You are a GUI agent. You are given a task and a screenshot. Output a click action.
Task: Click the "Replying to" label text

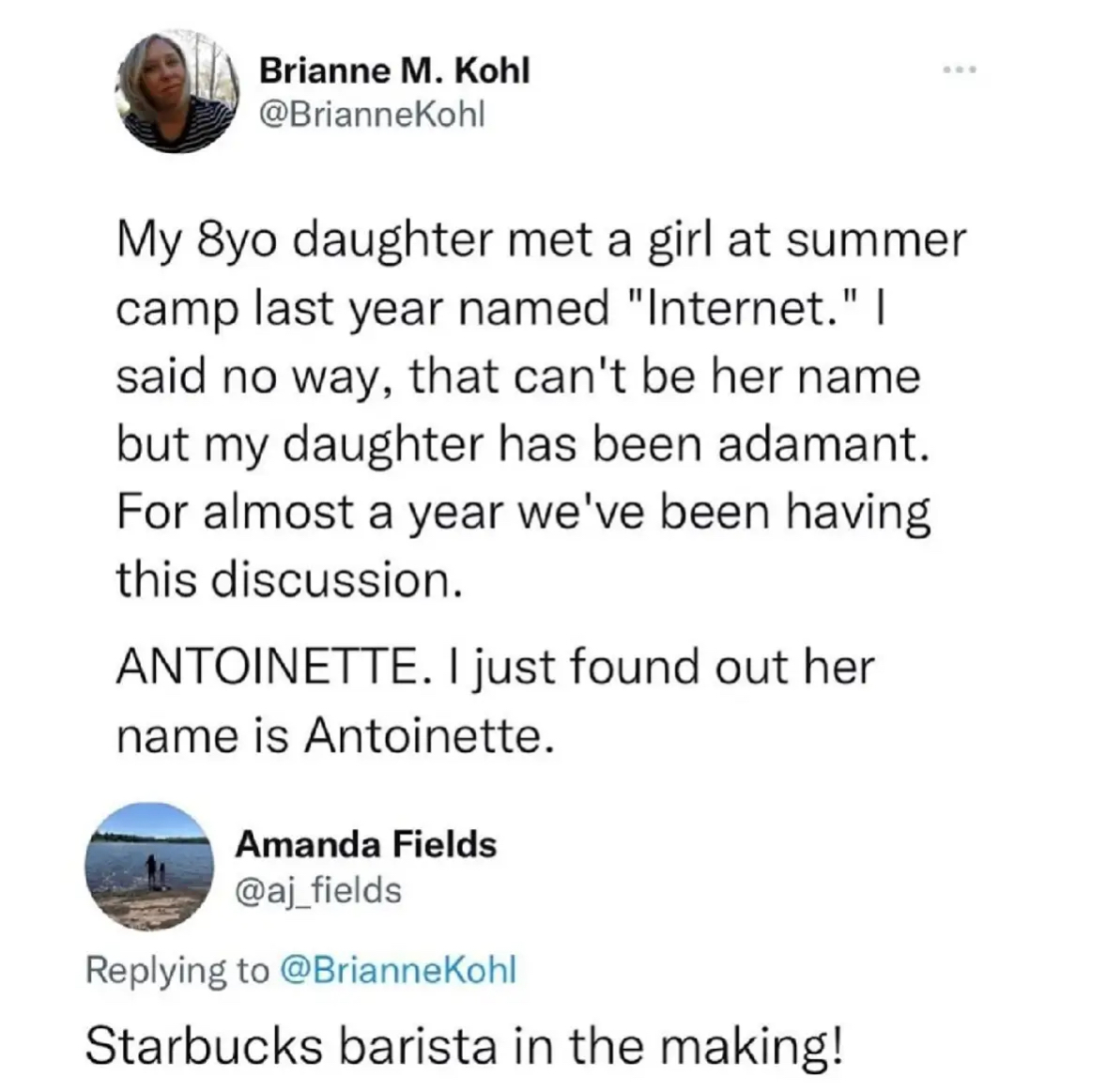click(x=177, y=969)
